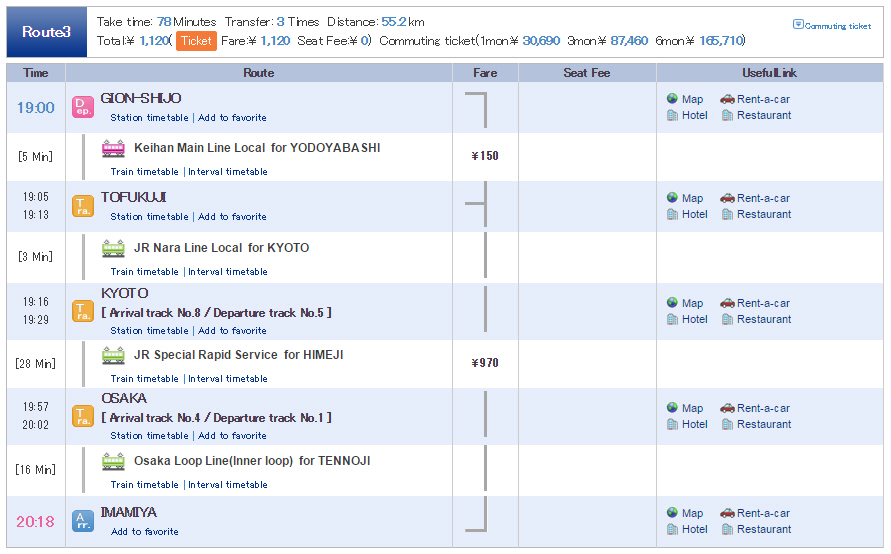Image resolution: width=891 pixels, height=554 pixels.
Task: Open Rent-a-car link in KYOTO row
Action: click(763, 303)
